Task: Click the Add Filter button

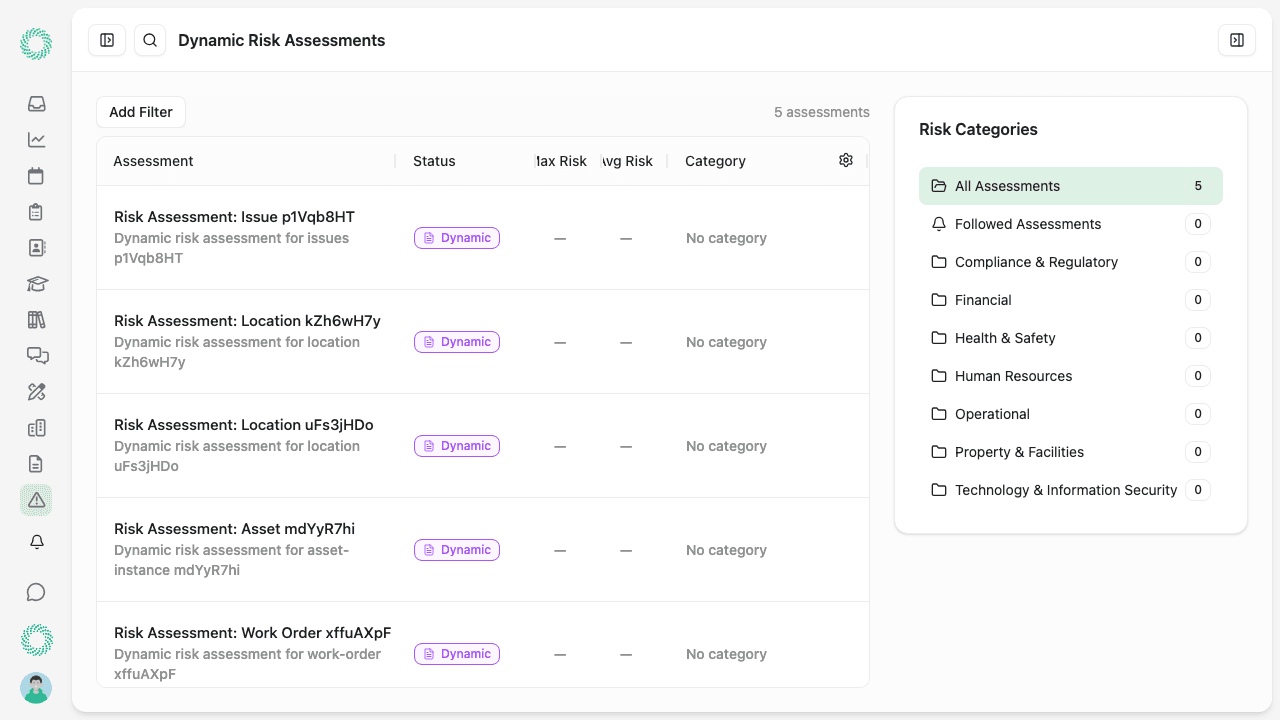Action: [x=140, y=112]
